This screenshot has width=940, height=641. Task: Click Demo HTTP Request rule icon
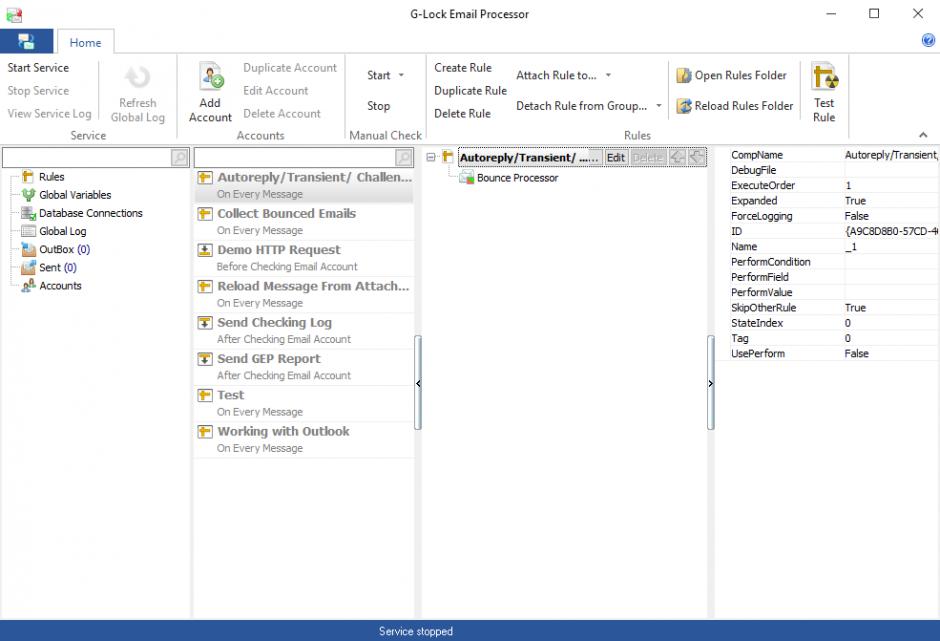[x=205, y=250]
